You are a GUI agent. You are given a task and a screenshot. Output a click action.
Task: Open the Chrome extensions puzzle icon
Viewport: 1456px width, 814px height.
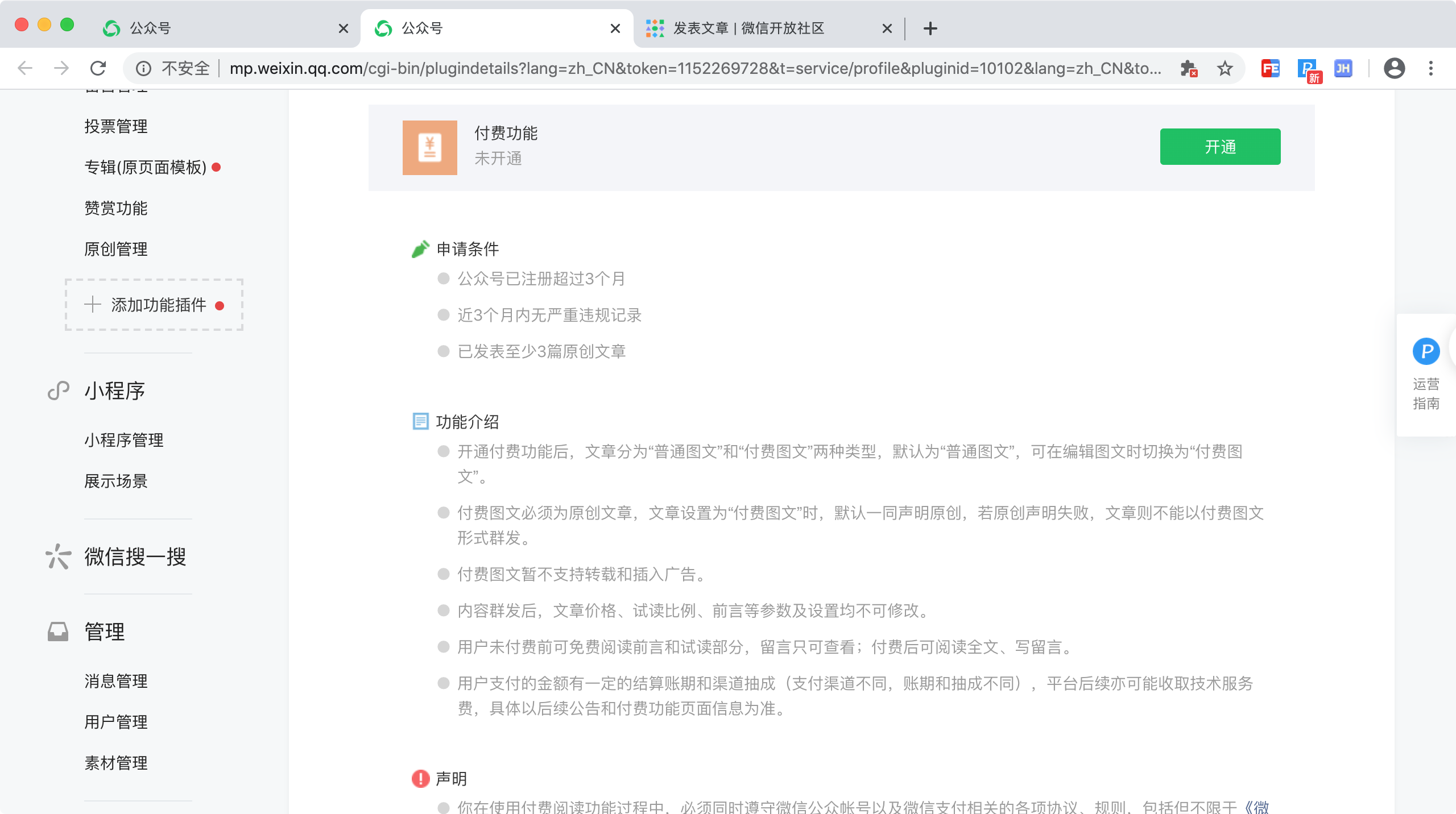tap(1188, 69)
